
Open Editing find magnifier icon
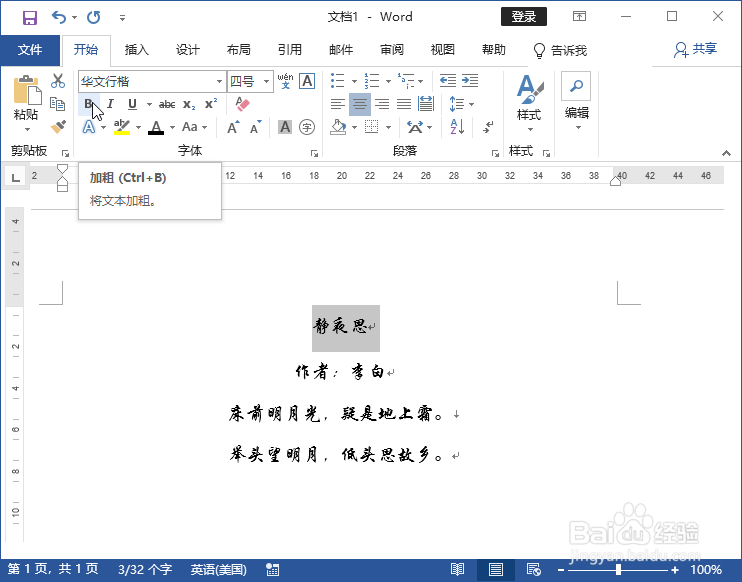click(x=576, y=86)
